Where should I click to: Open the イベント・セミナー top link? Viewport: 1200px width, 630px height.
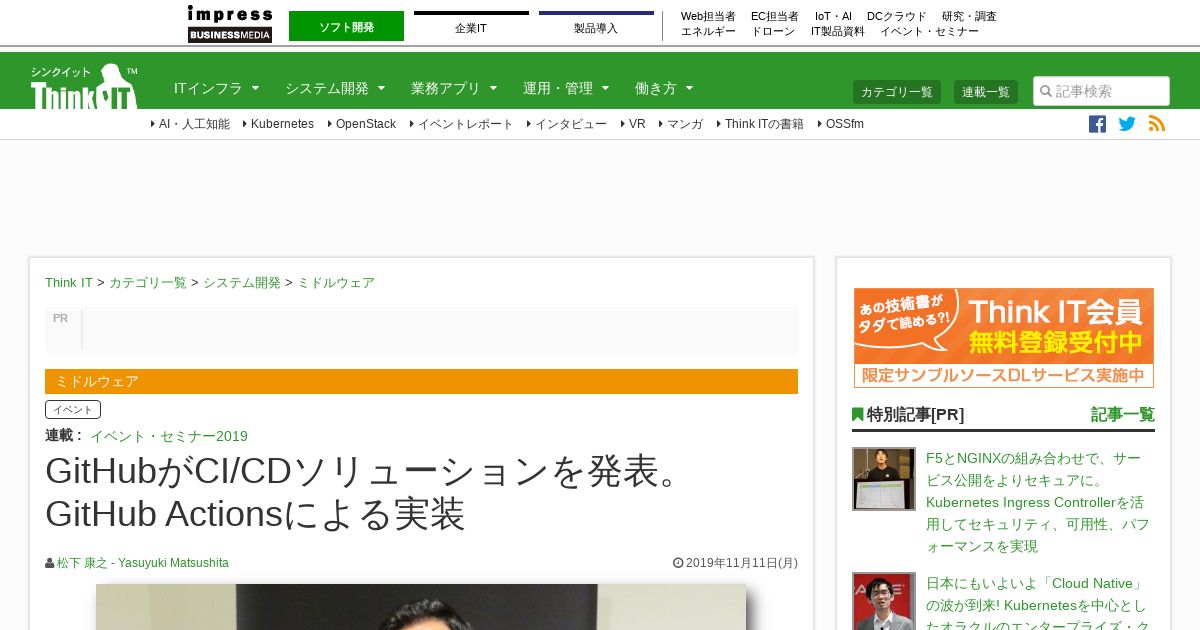click(x=929, y=31)
